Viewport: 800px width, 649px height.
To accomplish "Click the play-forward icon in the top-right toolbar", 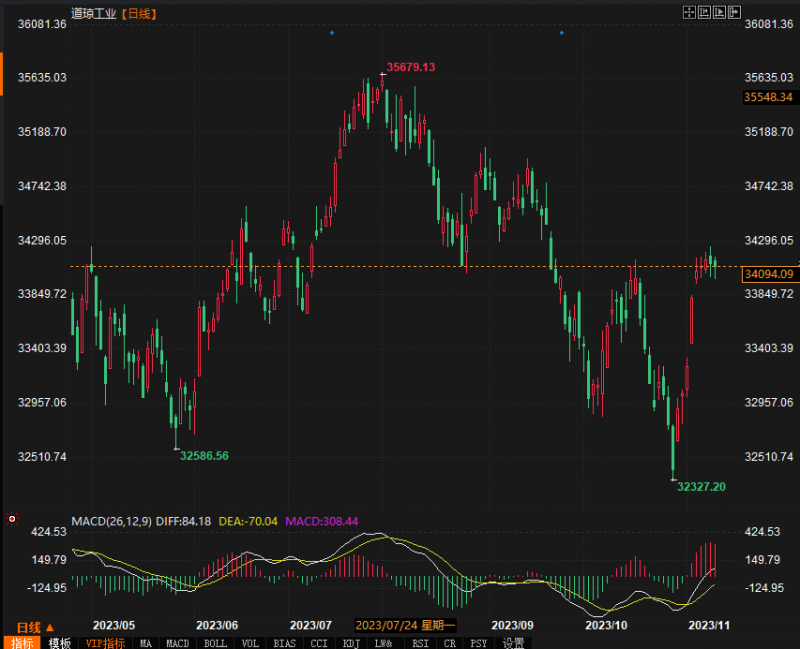I will click(x=720, y=11).
